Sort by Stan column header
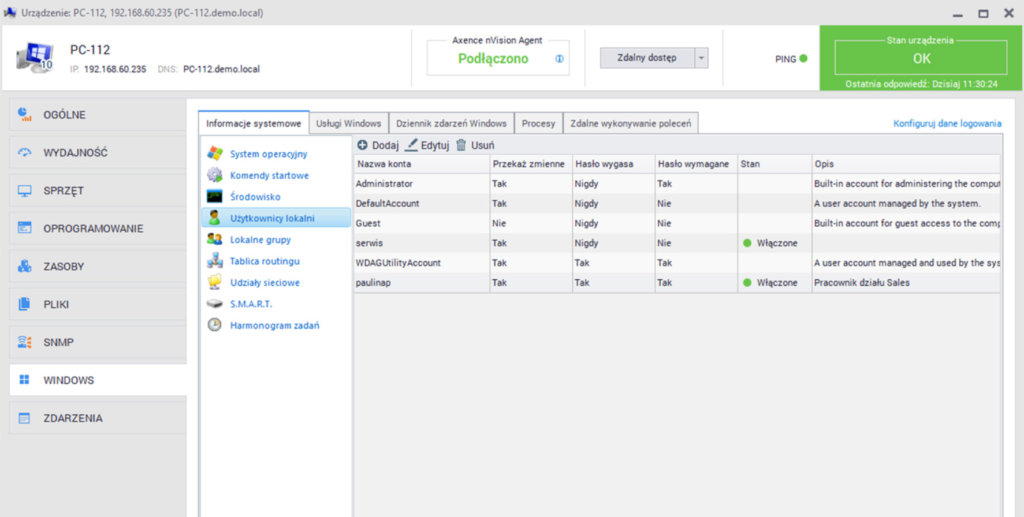 pos(775,164)
